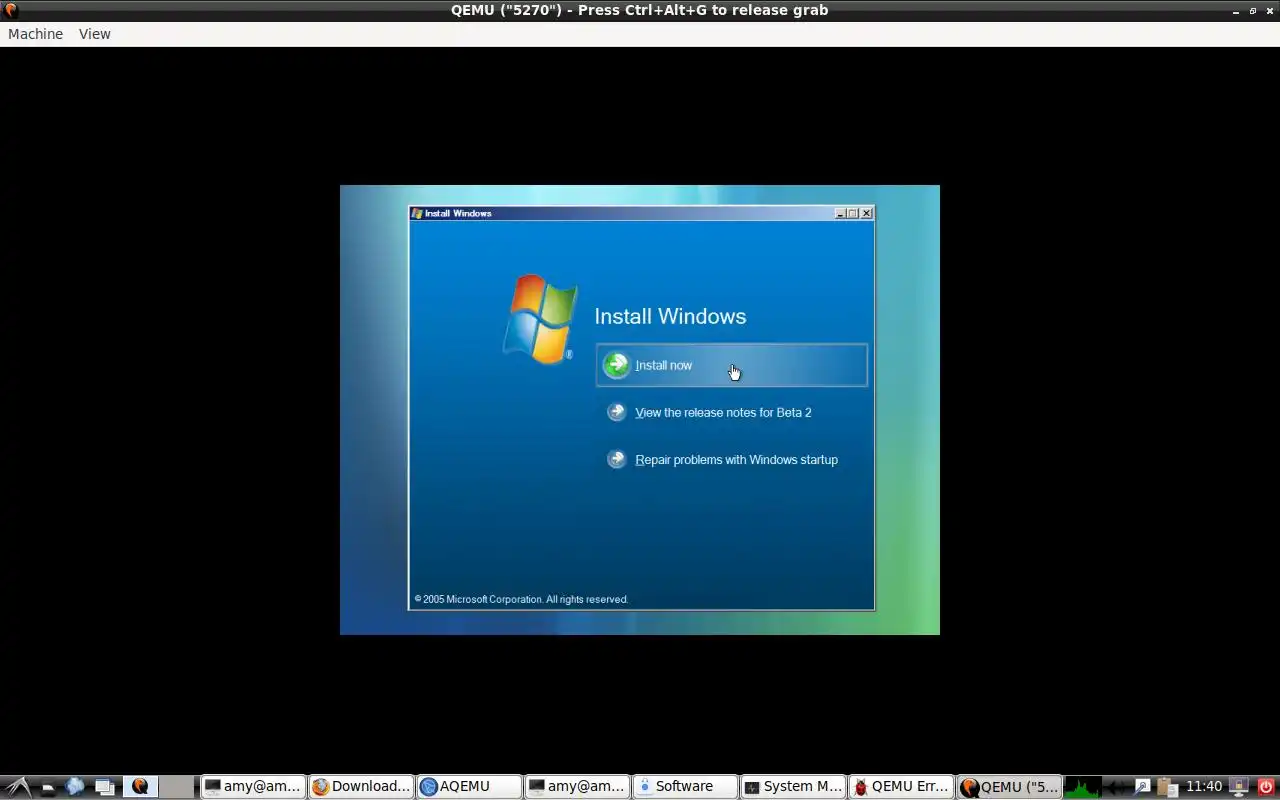Image resolution: width=1280 pixels, height=800 pixels.
Task: Click the show desktop windows icon
Action: 105,787
